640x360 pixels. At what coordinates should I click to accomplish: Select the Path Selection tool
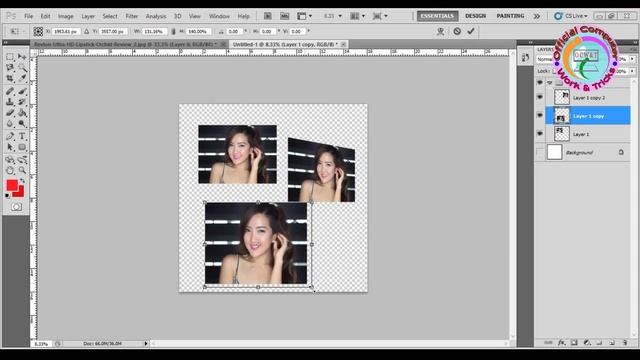[x=10, y=147]
